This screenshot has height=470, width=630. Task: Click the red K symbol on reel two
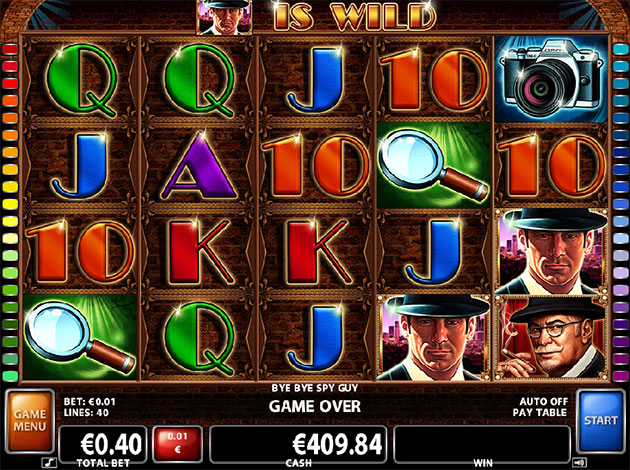click(200, 252)
